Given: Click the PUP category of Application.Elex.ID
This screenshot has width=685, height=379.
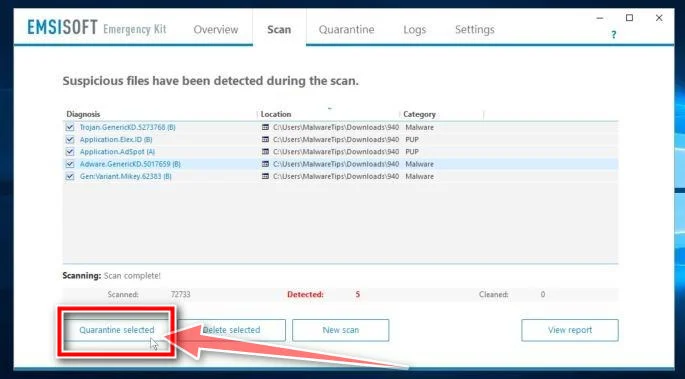Looking at the screenshot, I should (x=412, y=139).
